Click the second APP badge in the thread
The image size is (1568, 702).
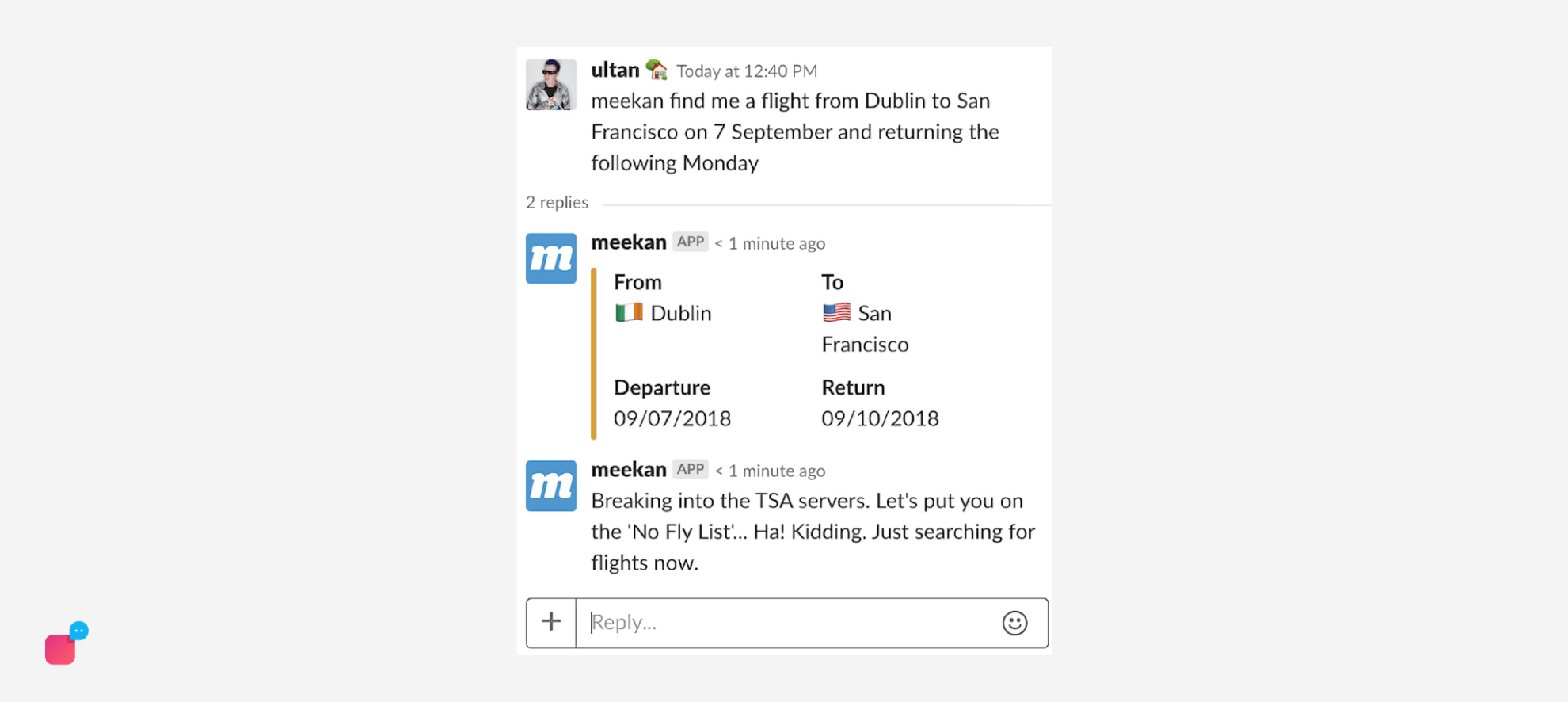click(x=689, y=469)
